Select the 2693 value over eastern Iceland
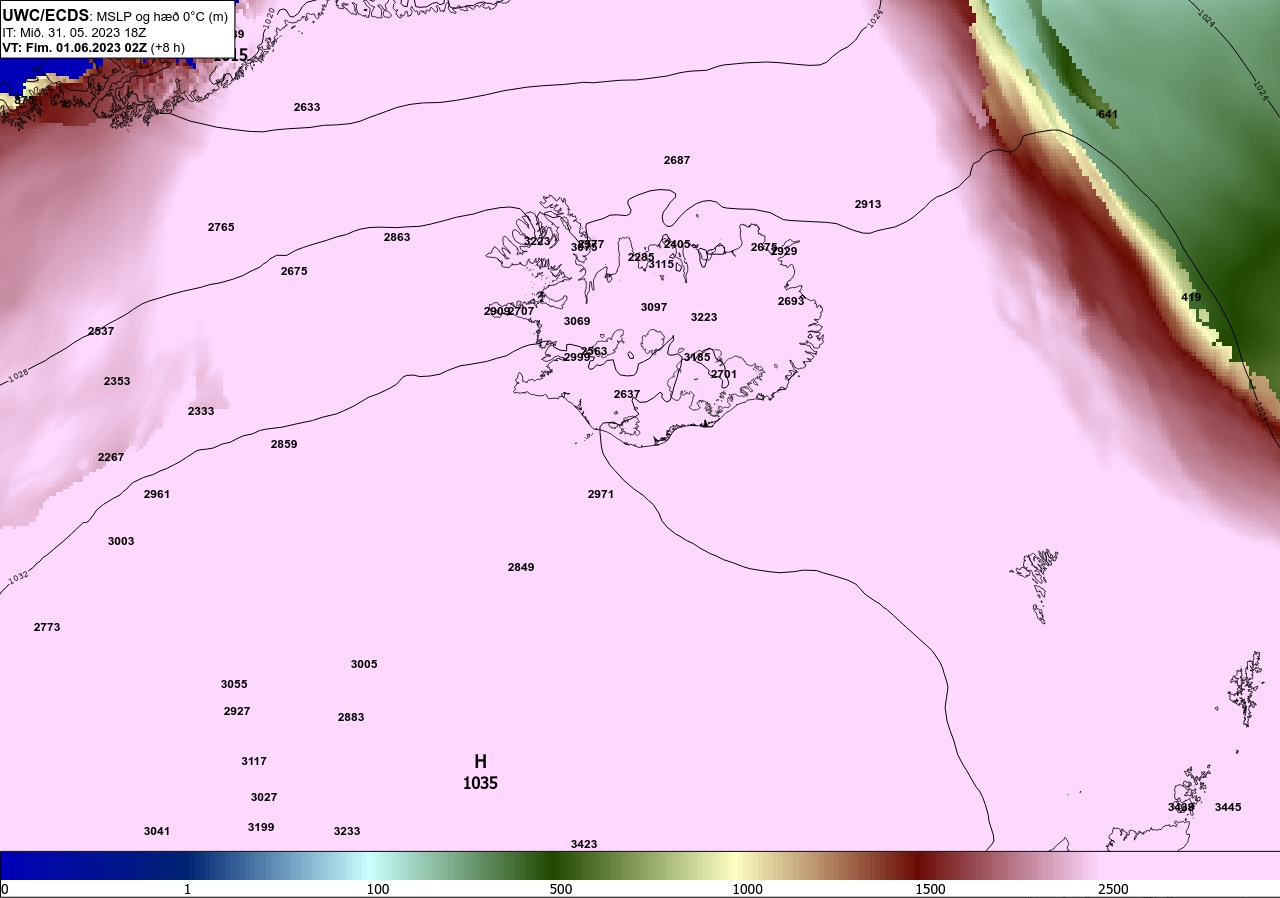Screen dimensions: 1280x898 click(x=791, y=301)
